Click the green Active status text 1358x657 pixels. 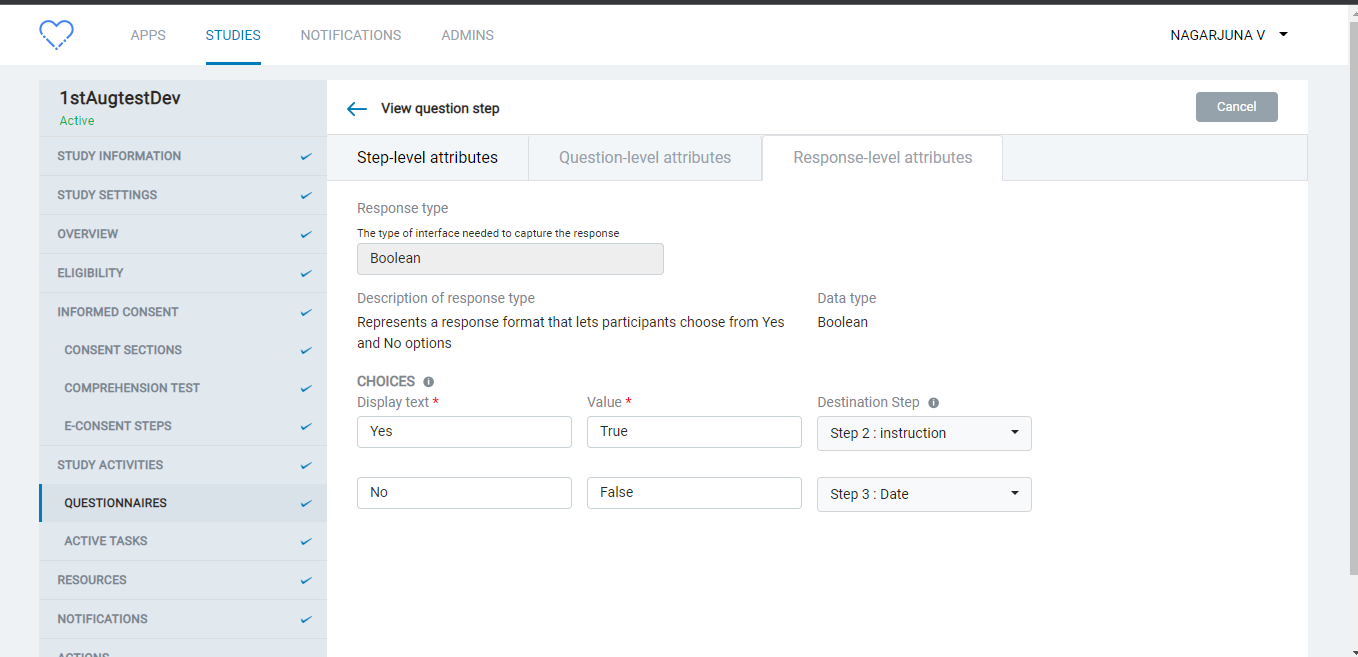click(x=77, y=121)
